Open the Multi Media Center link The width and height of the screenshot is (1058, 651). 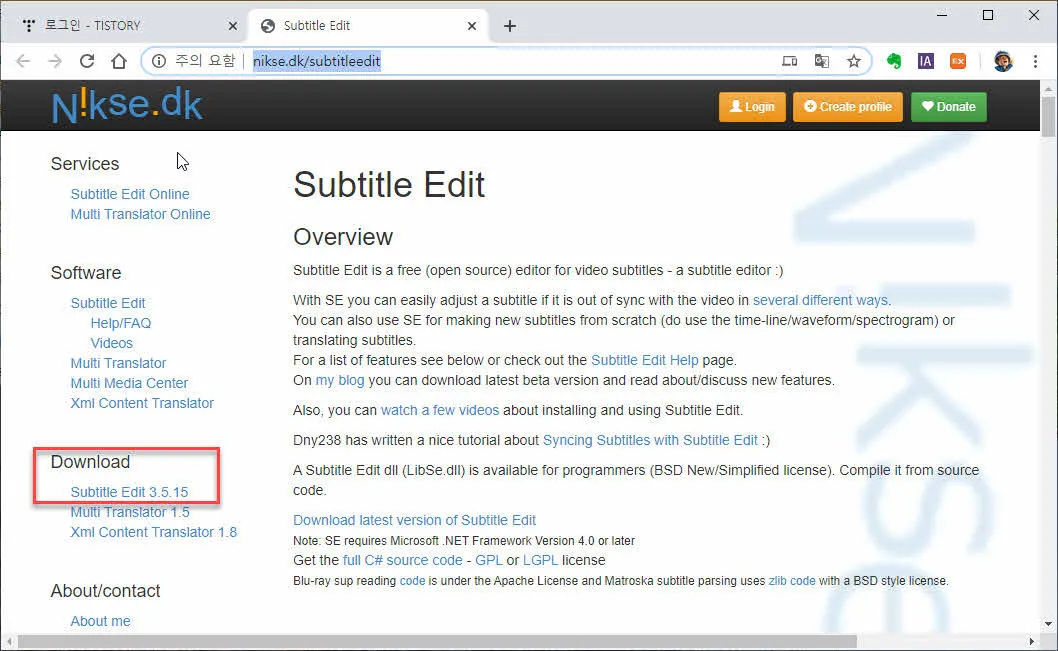[129, 383]
